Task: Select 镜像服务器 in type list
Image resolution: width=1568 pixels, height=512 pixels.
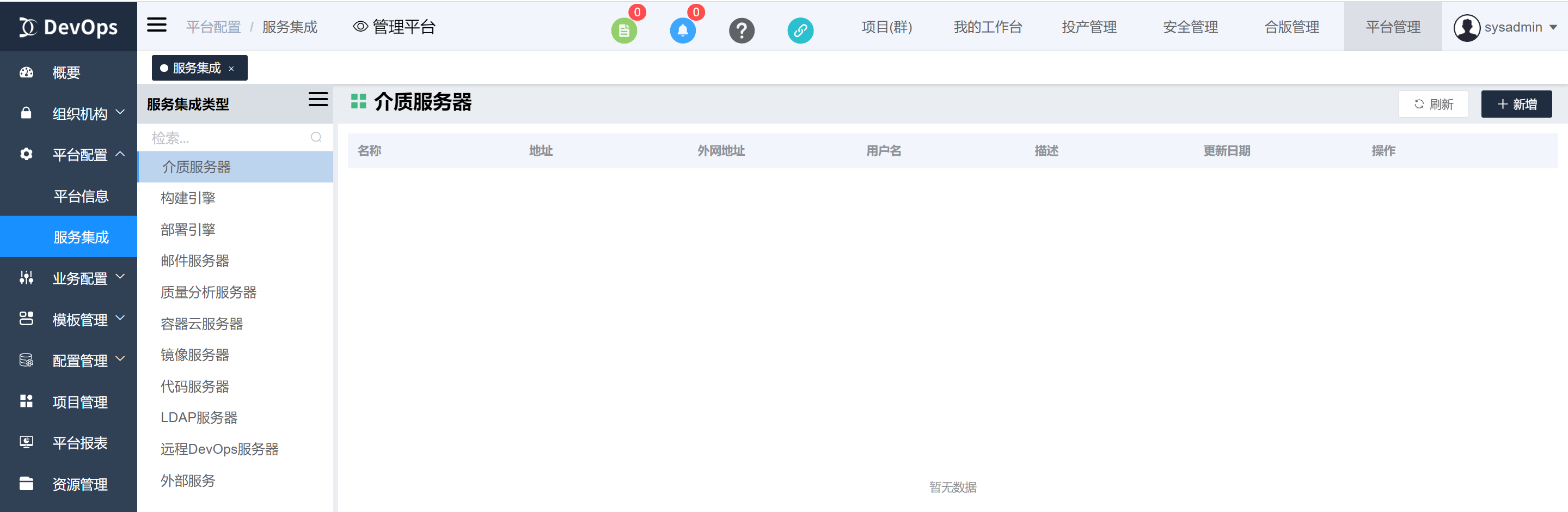Action: point(236,355)
